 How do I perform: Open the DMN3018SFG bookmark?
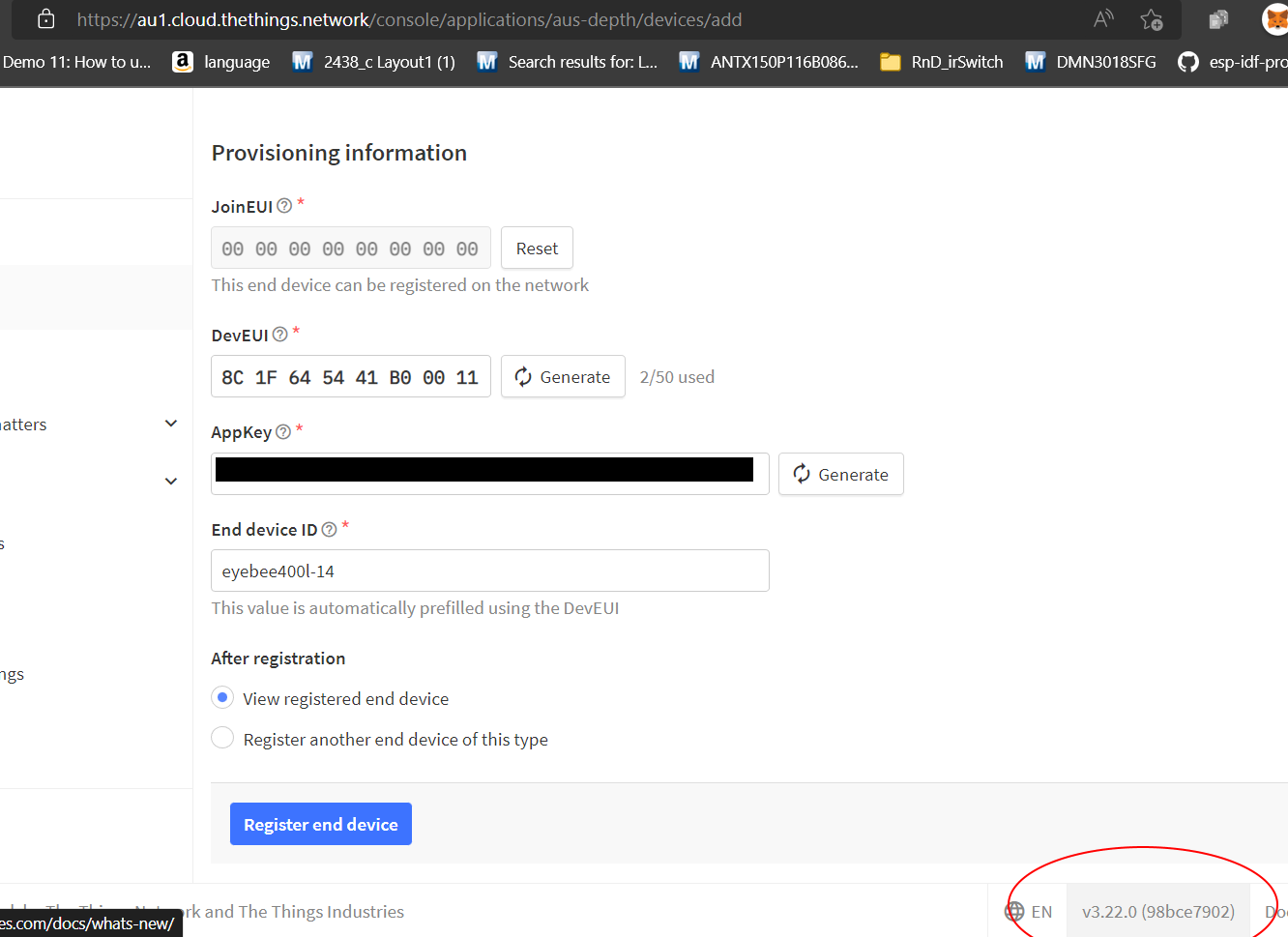[1091, 61]
